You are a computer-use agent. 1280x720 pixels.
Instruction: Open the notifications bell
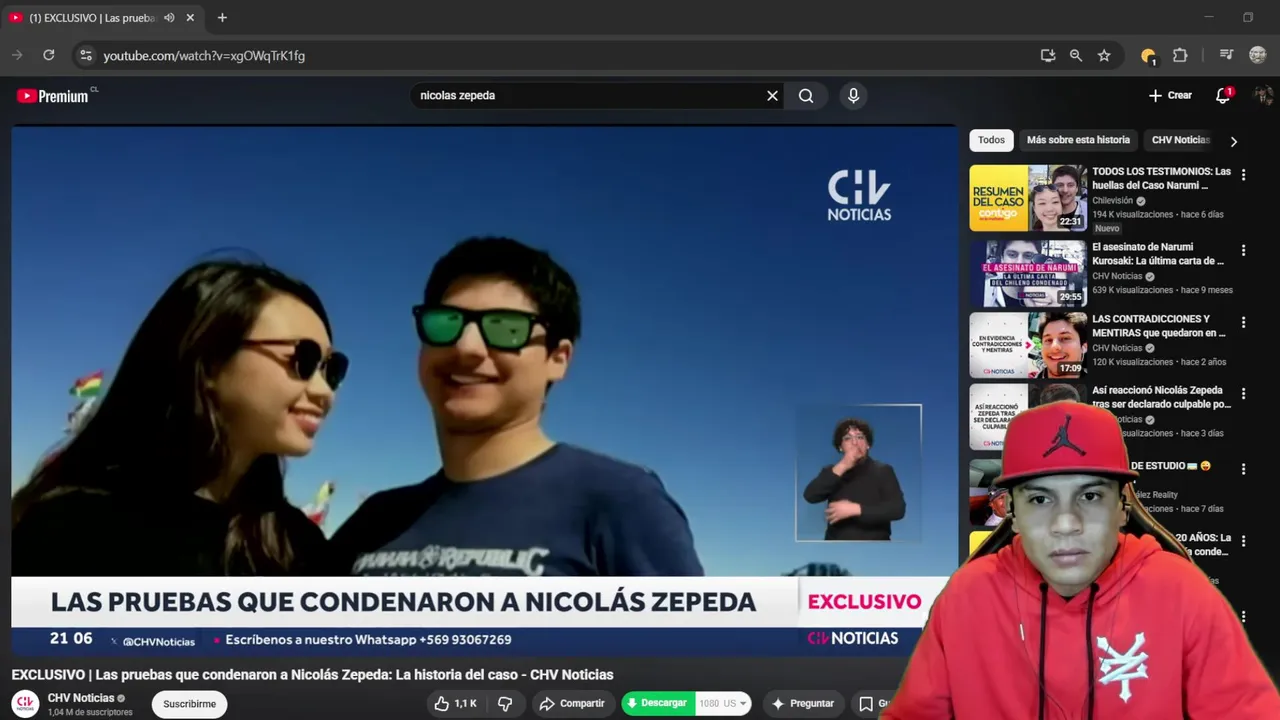pyautogui.click(x=1222, y=96)
